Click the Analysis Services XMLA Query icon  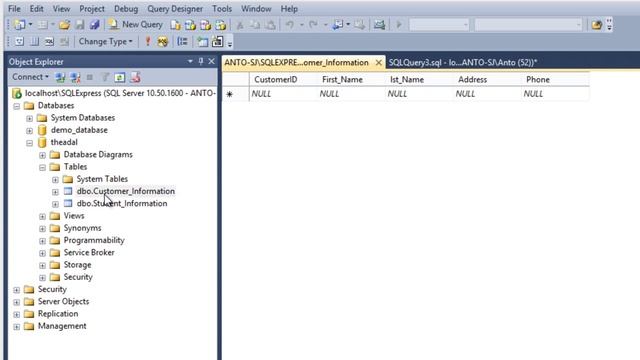221,25
